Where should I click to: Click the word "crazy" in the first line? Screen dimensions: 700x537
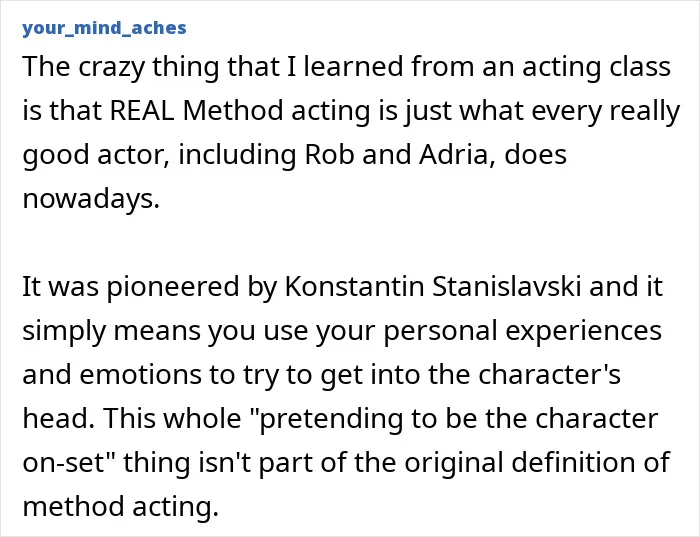coord(112,66)
